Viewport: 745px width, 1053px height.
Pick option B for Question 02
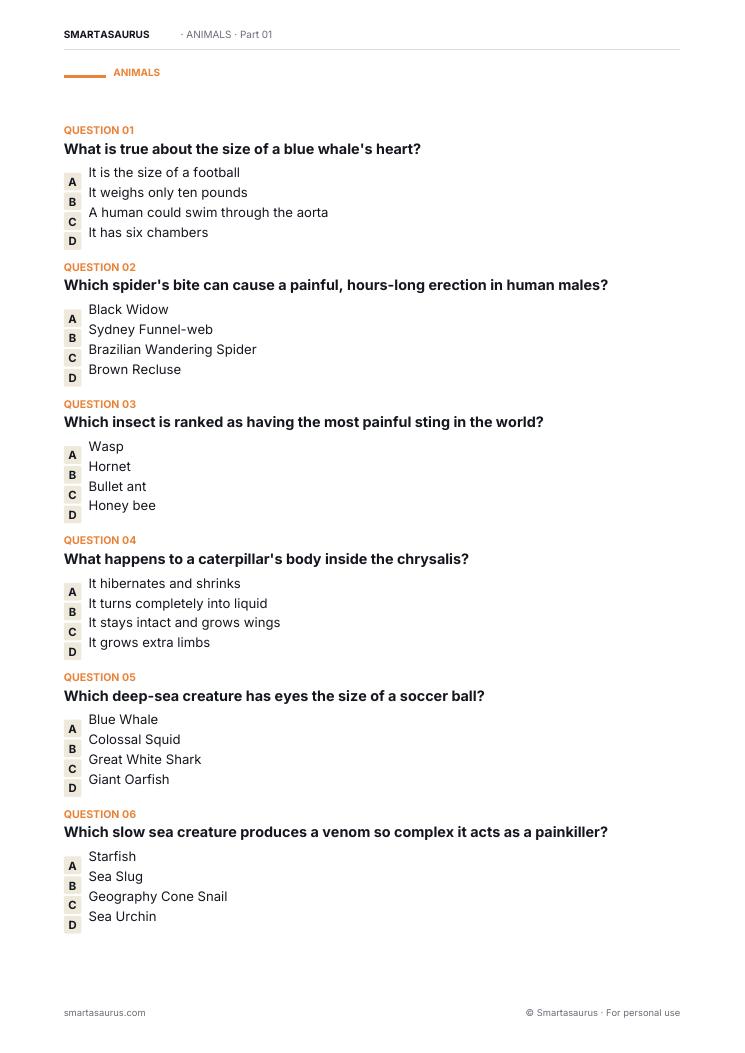point(73,338)
